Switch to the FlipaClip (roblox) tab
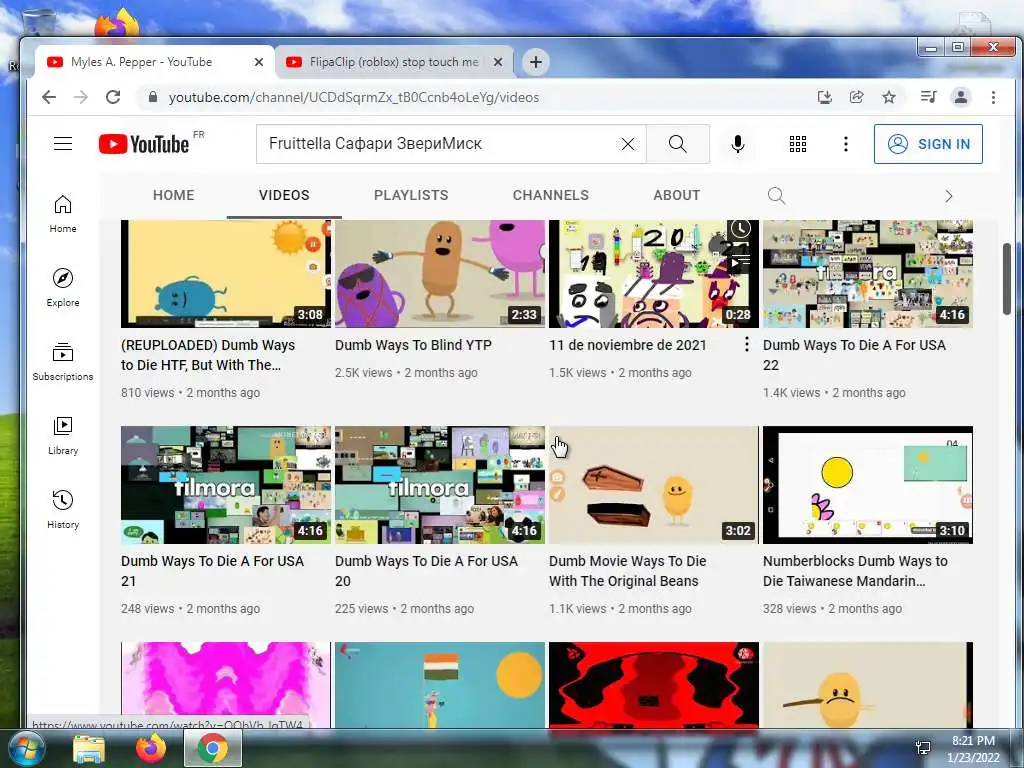This screenshot has width=1024, height=768. point(394,62)
